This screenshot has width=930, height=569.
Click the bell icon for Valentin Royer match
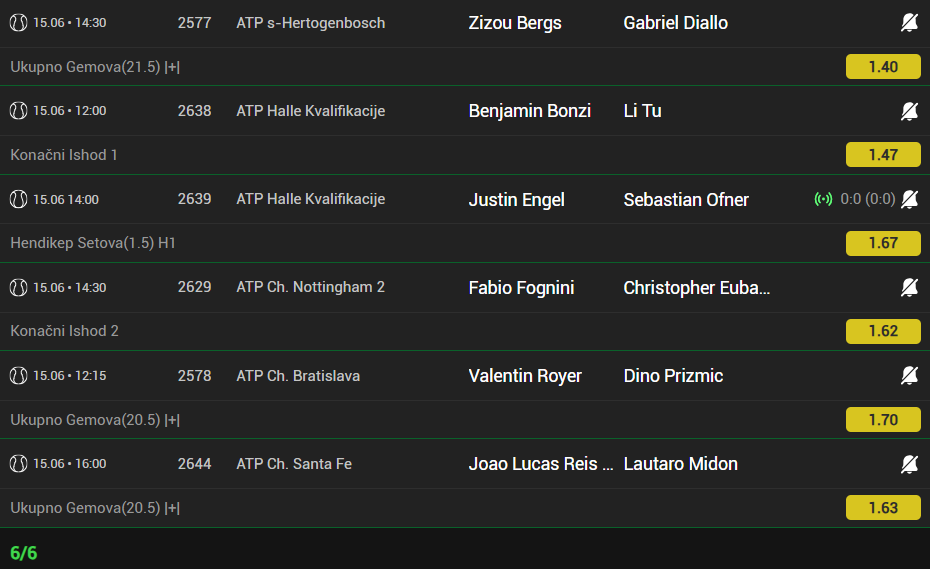coord(909,375)
